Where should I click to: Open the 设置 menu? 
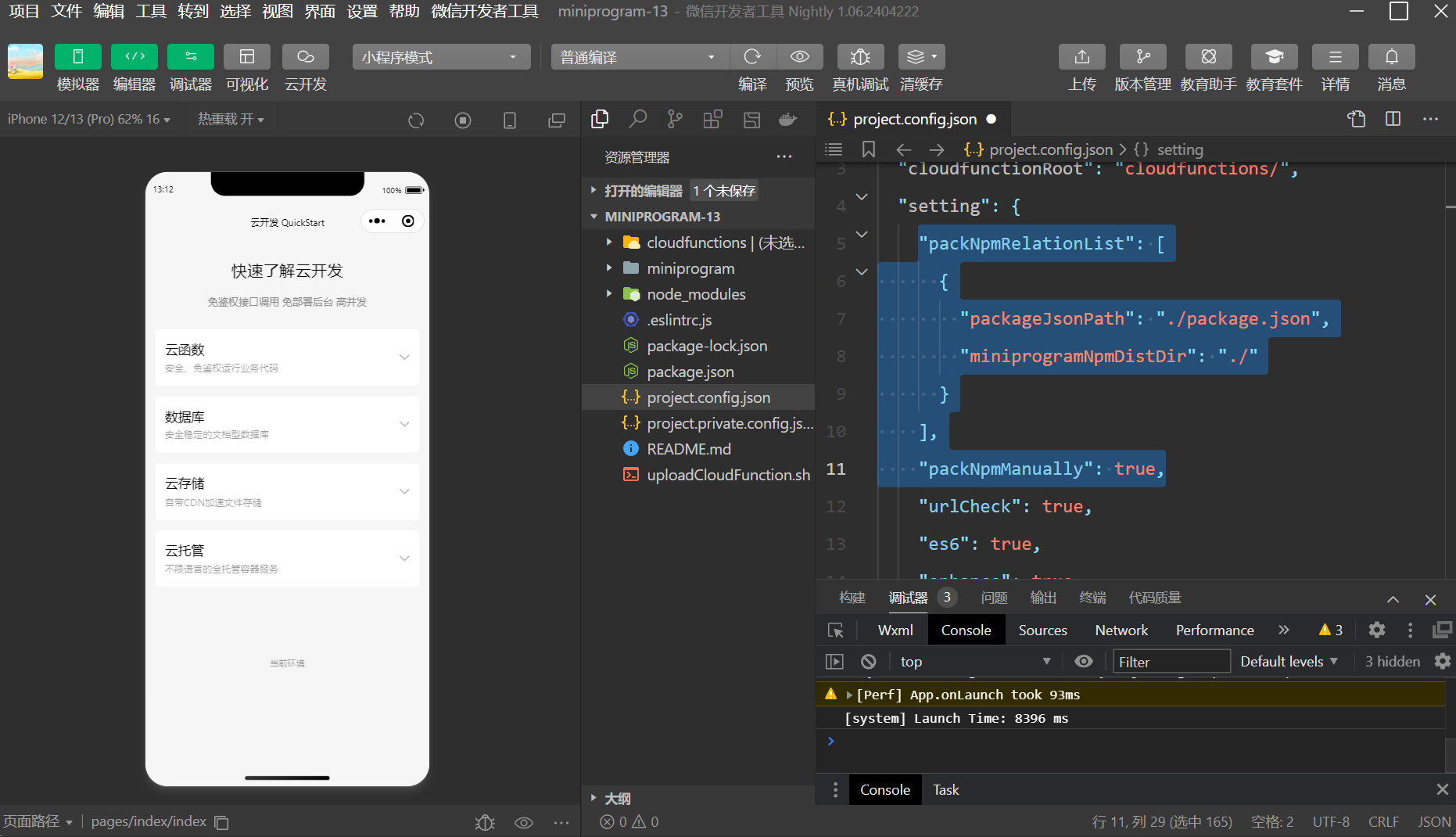pyautogui.click(x=362, y=12)
